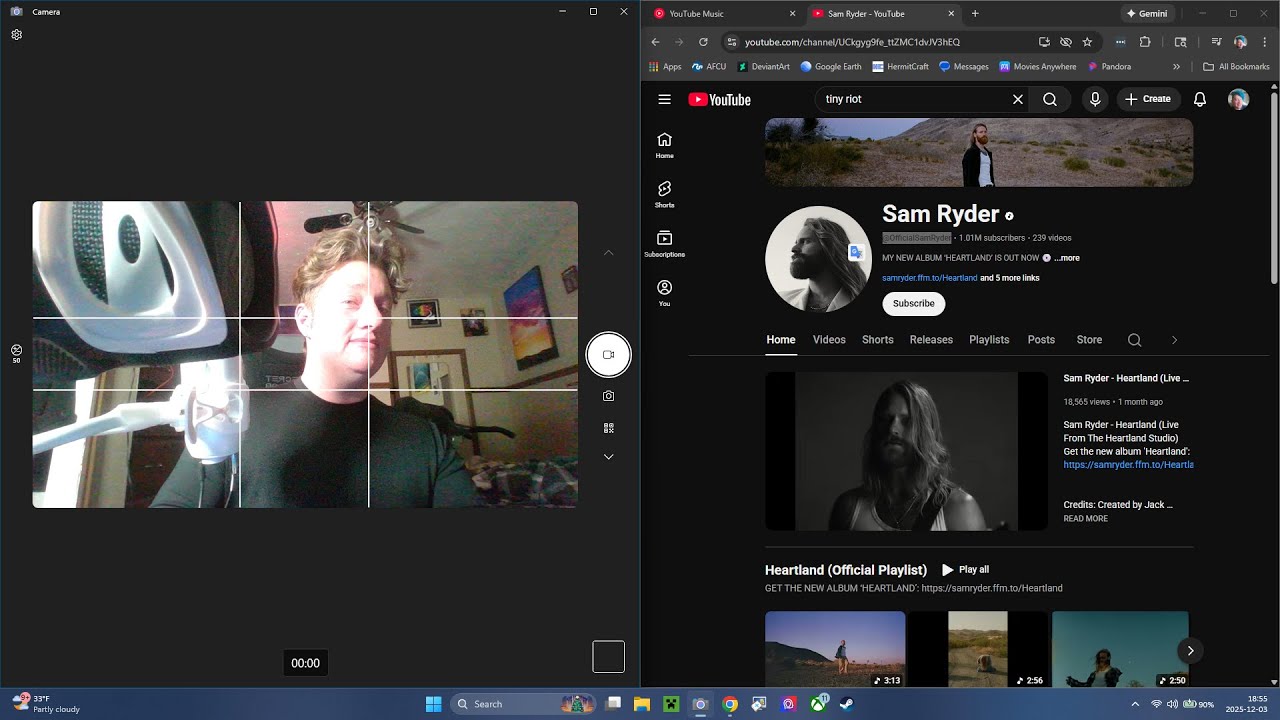Viewport: 1280px width, 720px height.
Task: Play featured Heartland live video
Action: tap(906, 451)
